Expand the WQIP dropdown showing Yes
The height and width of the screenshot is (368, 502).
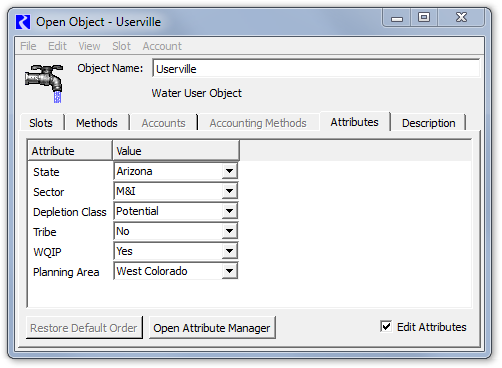pos(229,251)
